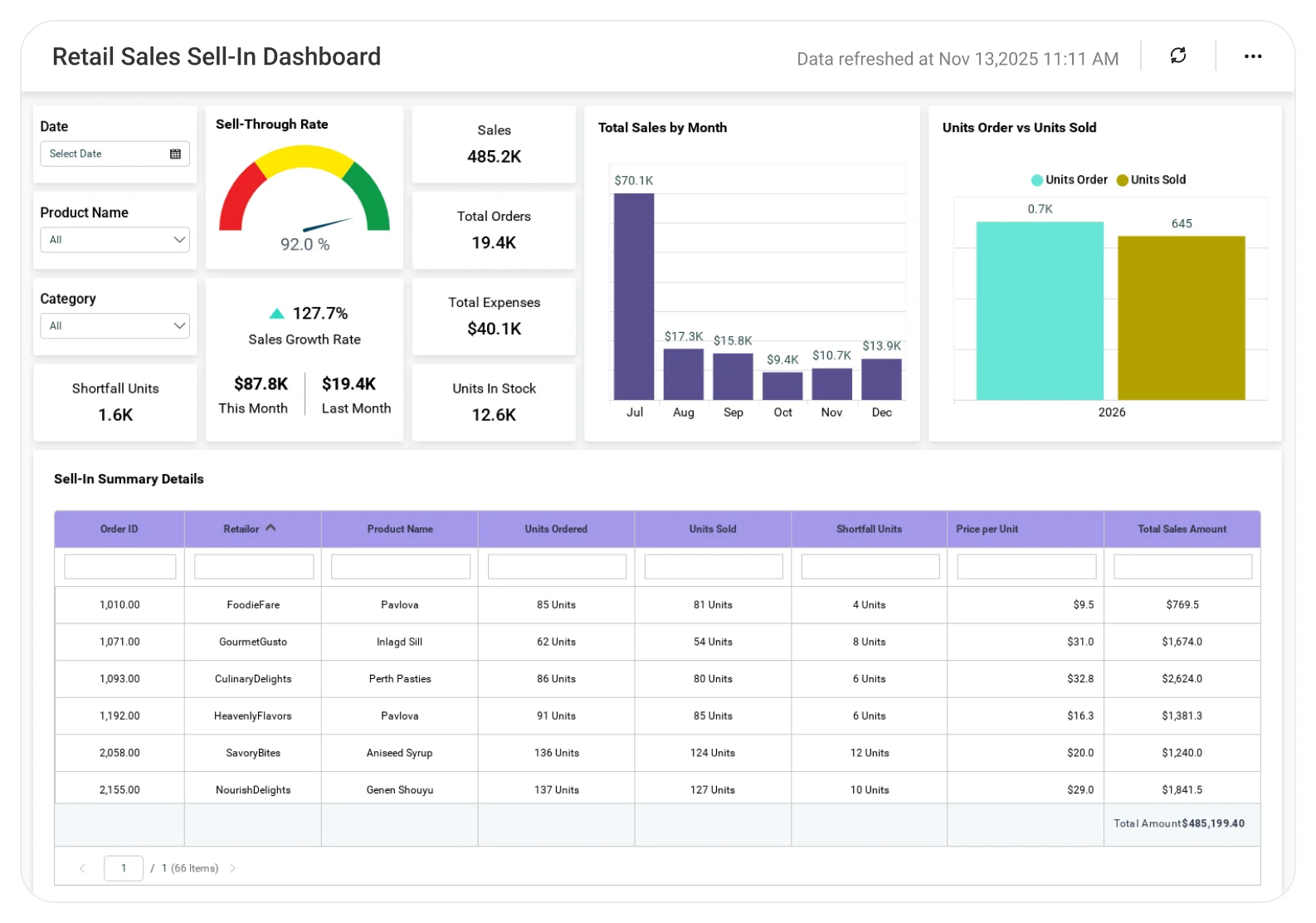Viewport: 1316px width, 923px height.
Task: Click the Units Sold filter box
Action: coord(714,567)
